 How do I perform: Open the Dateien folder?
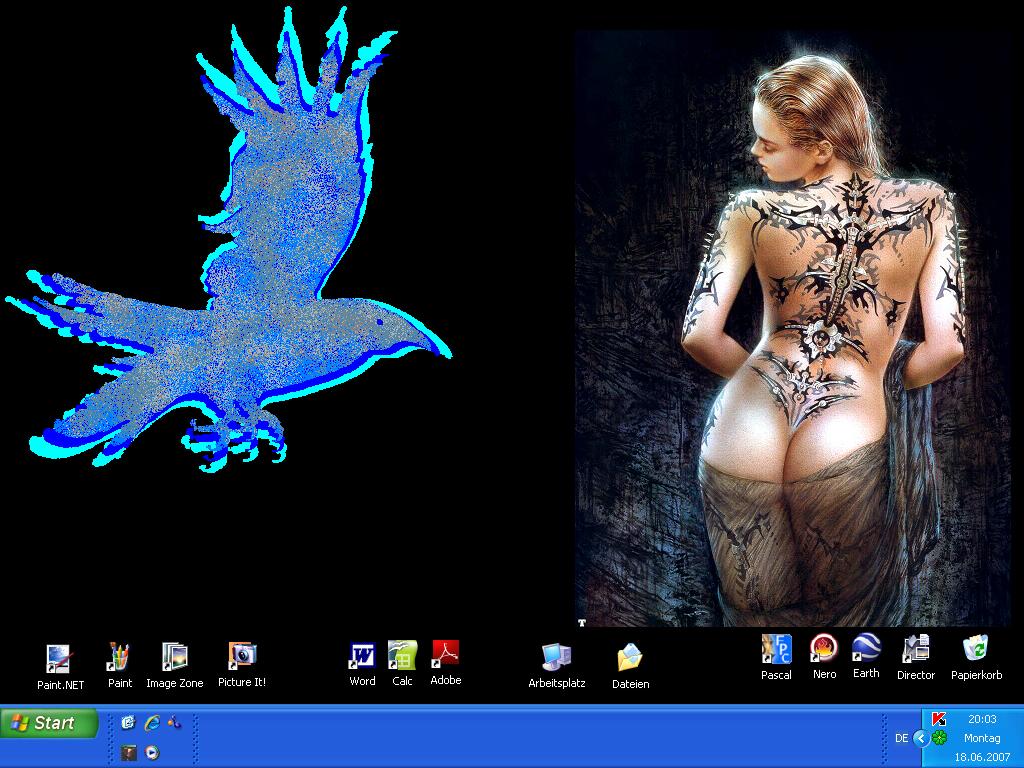click(x=630, y=659)
